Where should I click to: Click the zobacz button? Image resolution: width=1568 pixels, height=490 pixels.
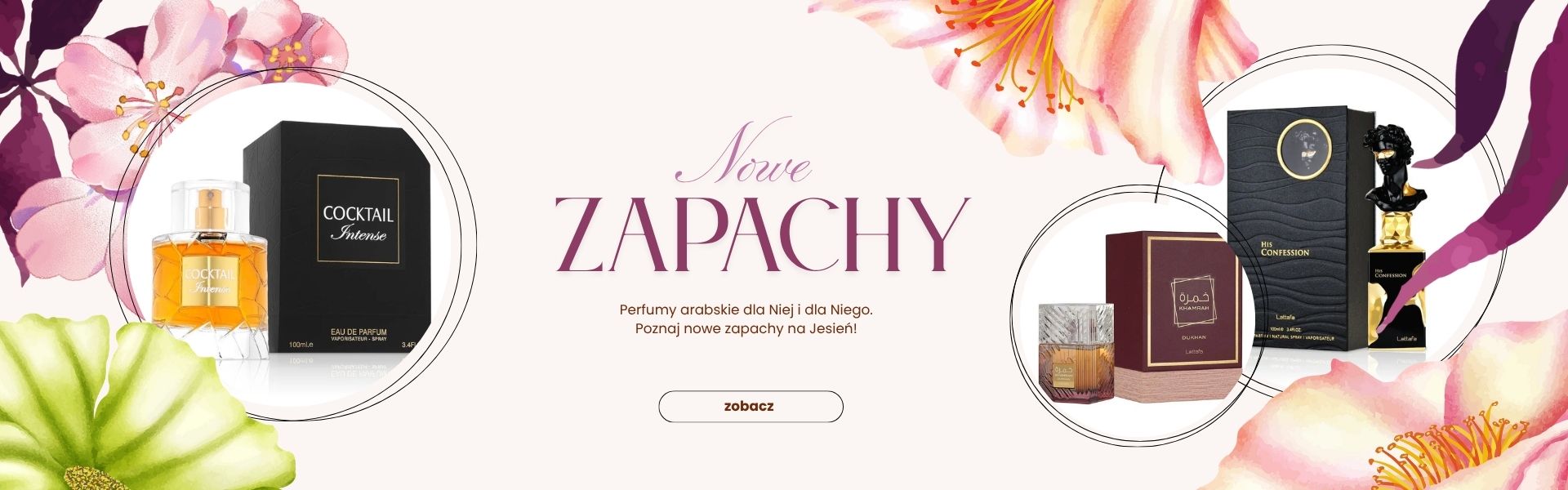click(751, 407)
